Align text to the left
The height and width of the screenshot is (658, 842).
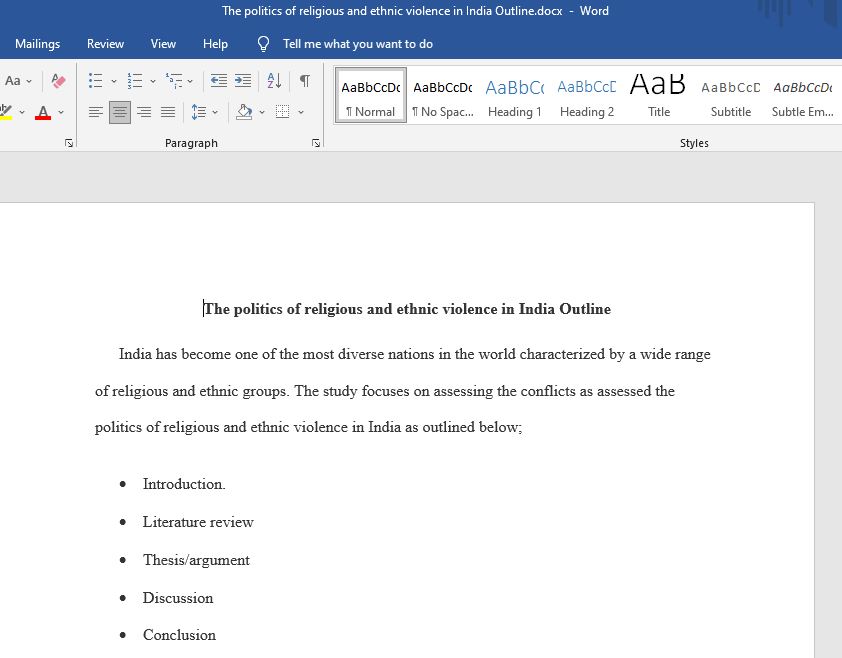tap(96, 112)
